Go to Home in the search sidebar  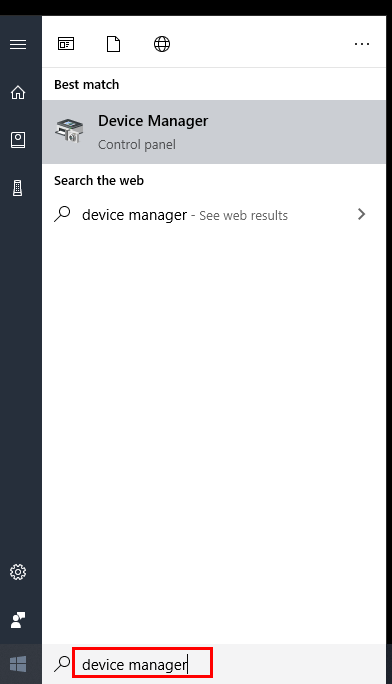18,92
